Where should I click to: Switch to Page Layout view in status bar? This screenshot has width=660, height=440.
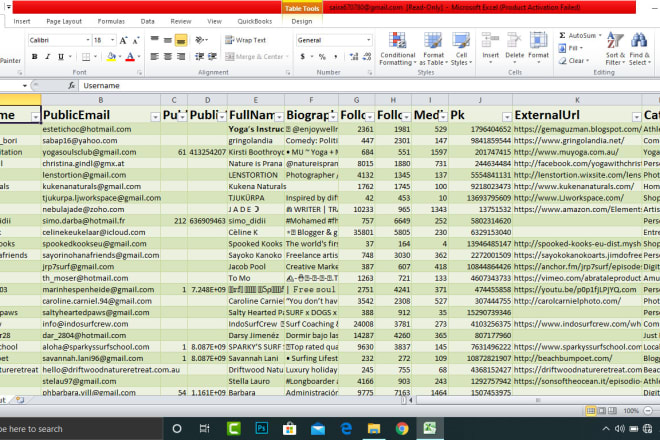tap(601, 411)
